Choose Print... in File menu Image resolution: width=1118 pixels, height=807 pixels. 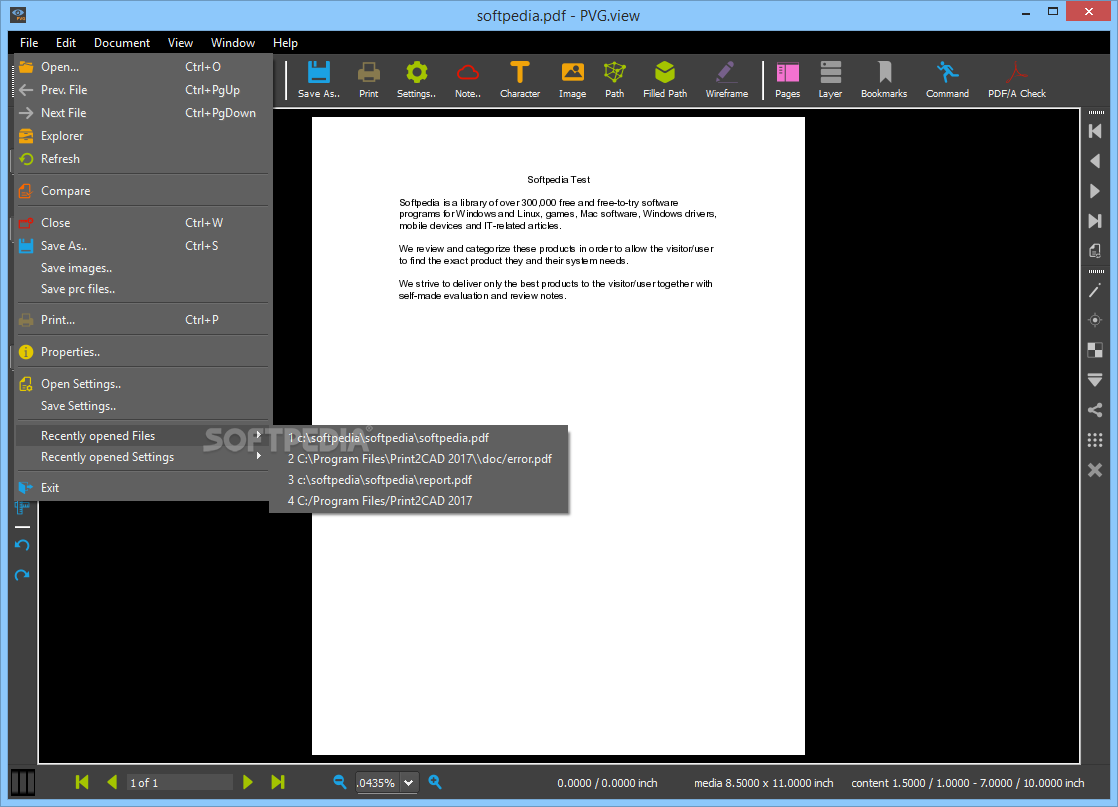143,320
